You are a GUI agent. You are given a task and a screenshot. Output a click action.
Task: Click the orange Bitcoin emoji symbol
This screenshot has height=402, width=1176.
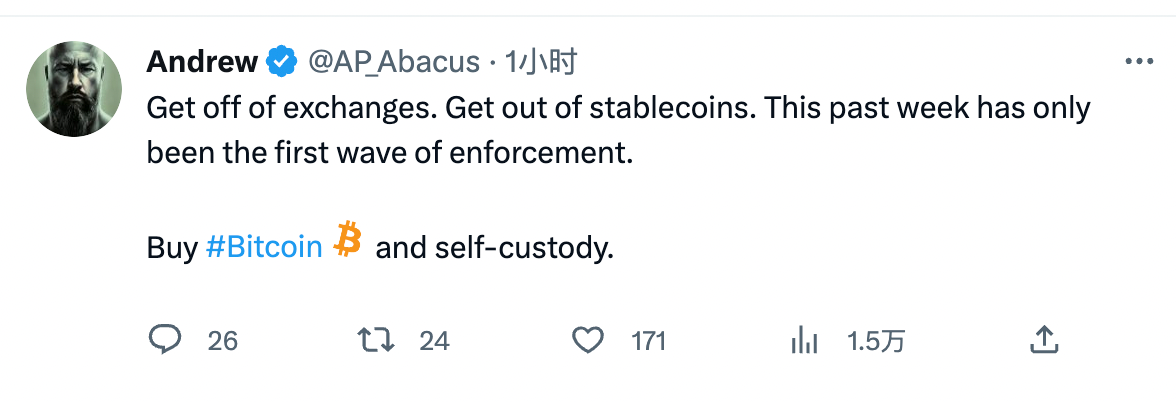tap(348, 240)
